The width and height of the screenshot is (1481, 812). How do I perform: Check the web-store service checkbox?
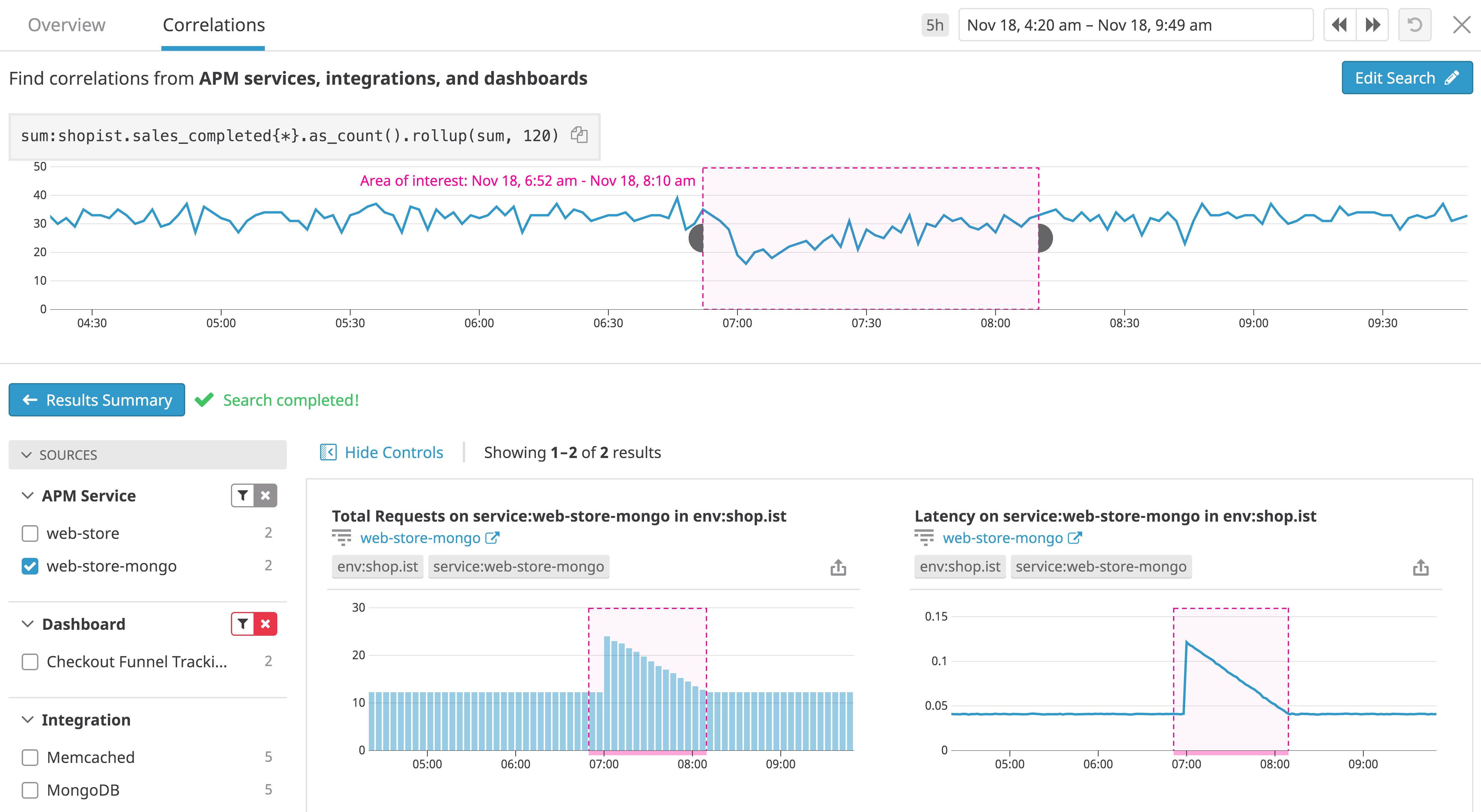coord(30,533)
